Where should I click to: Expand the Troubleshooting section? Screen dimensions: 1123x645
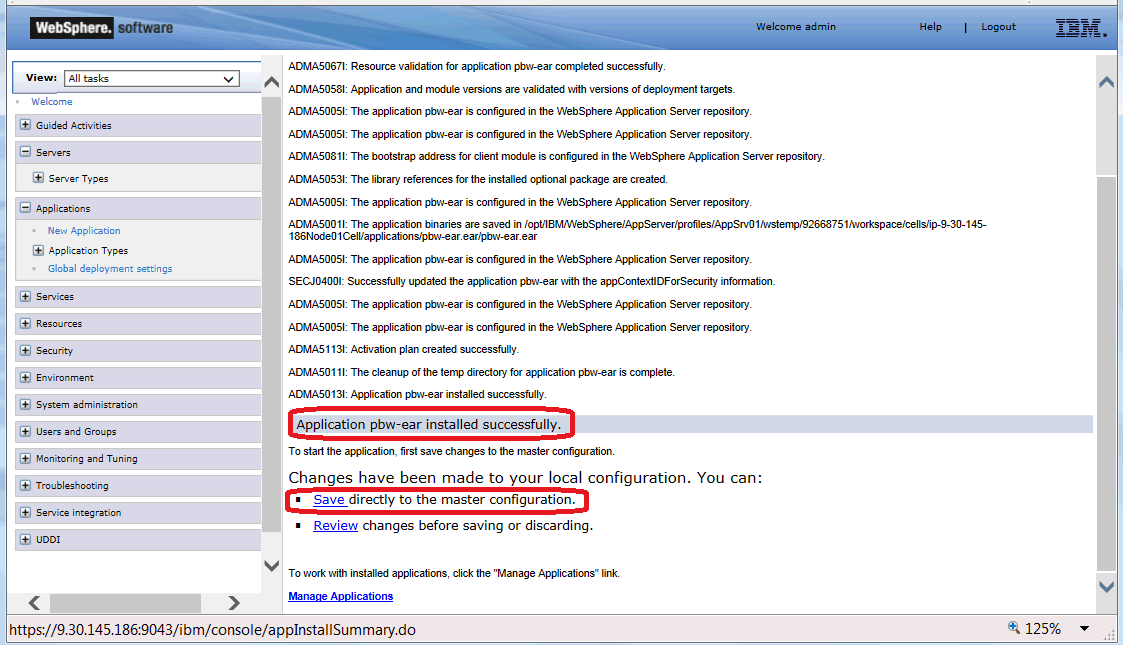coord(26,485)
